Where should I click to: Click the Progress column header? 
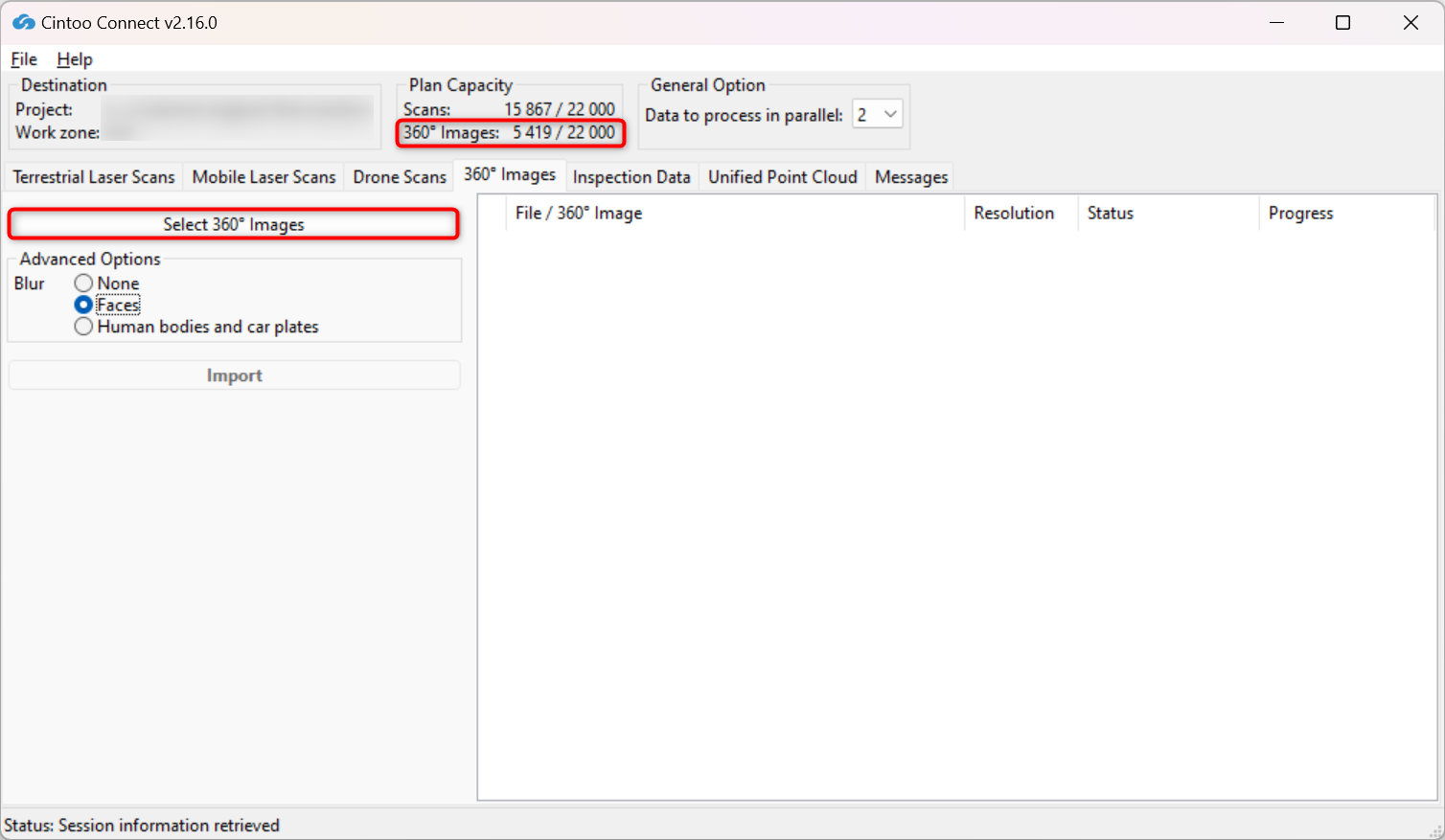[x=1347, y=214]
